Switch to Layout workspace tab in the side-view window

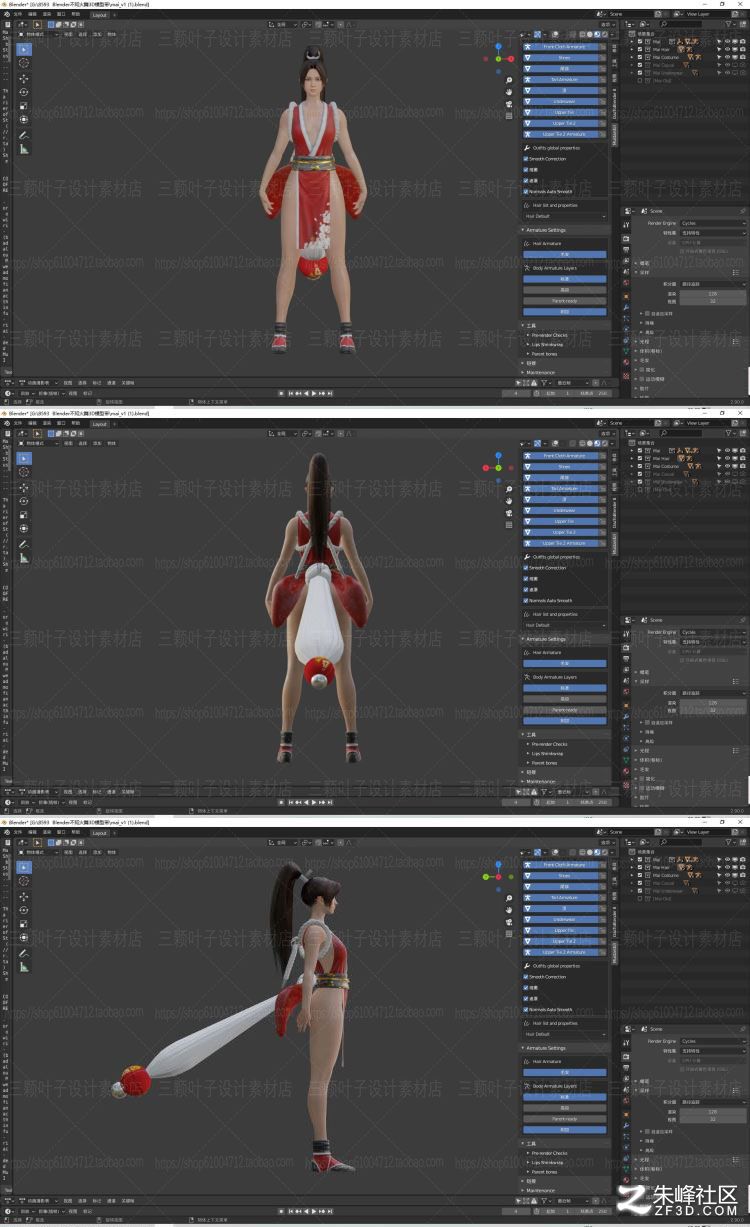(x=100, y=832)
